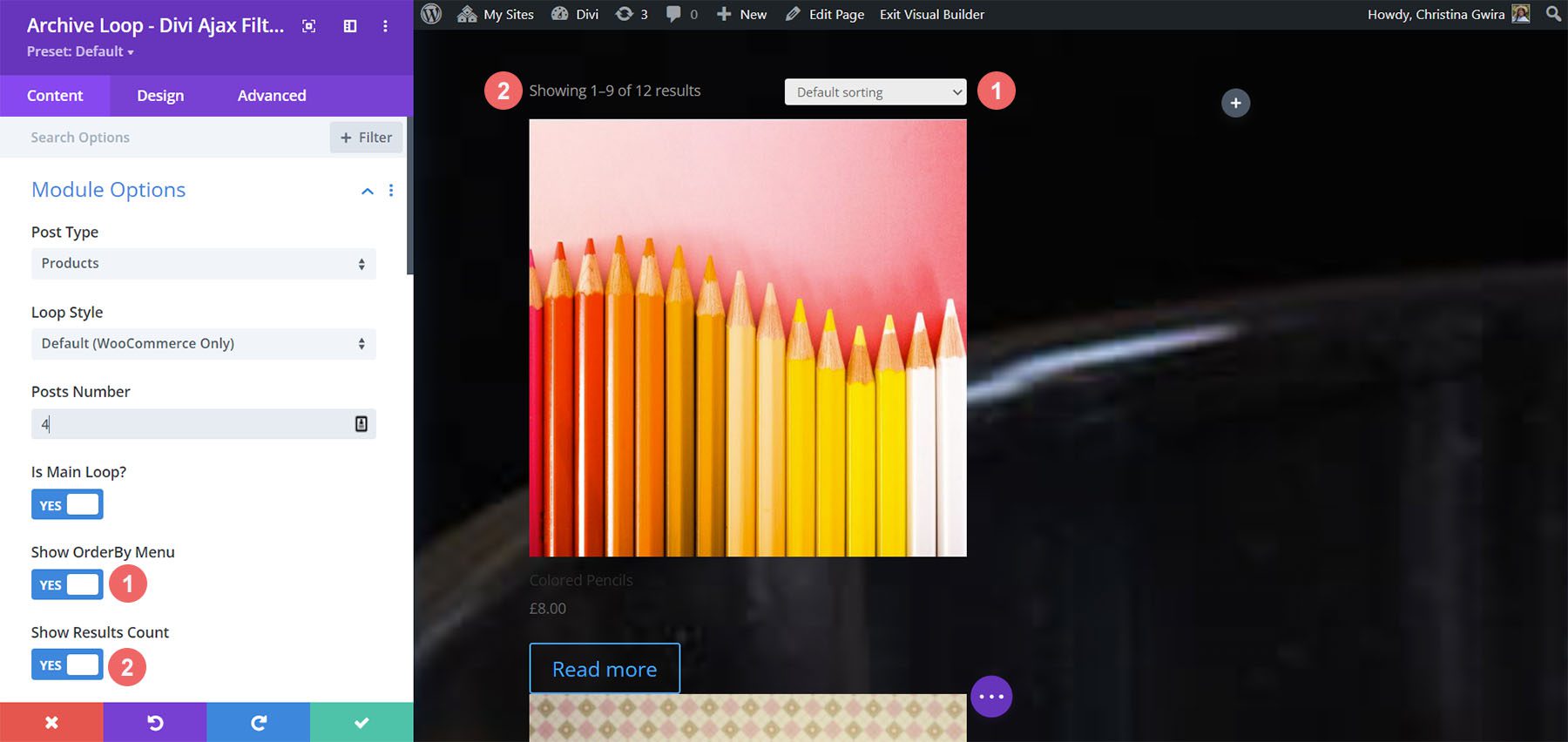
Task: Collapse the Module Options section
Action: [x=368, y=191]
